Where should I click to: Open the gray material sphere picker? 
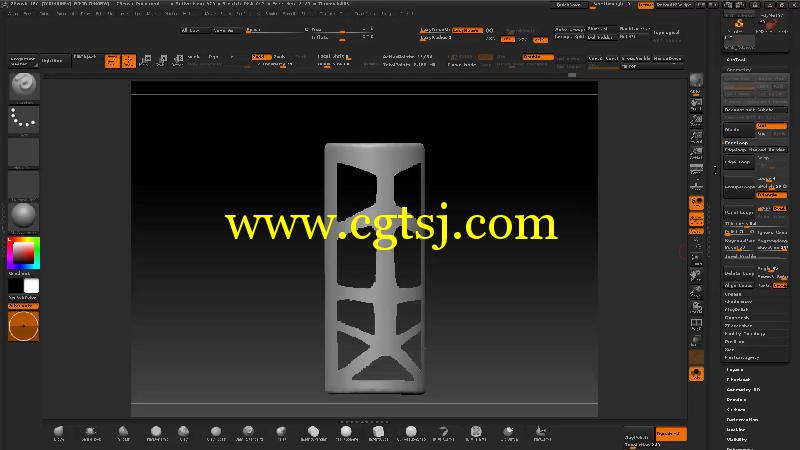23,216
